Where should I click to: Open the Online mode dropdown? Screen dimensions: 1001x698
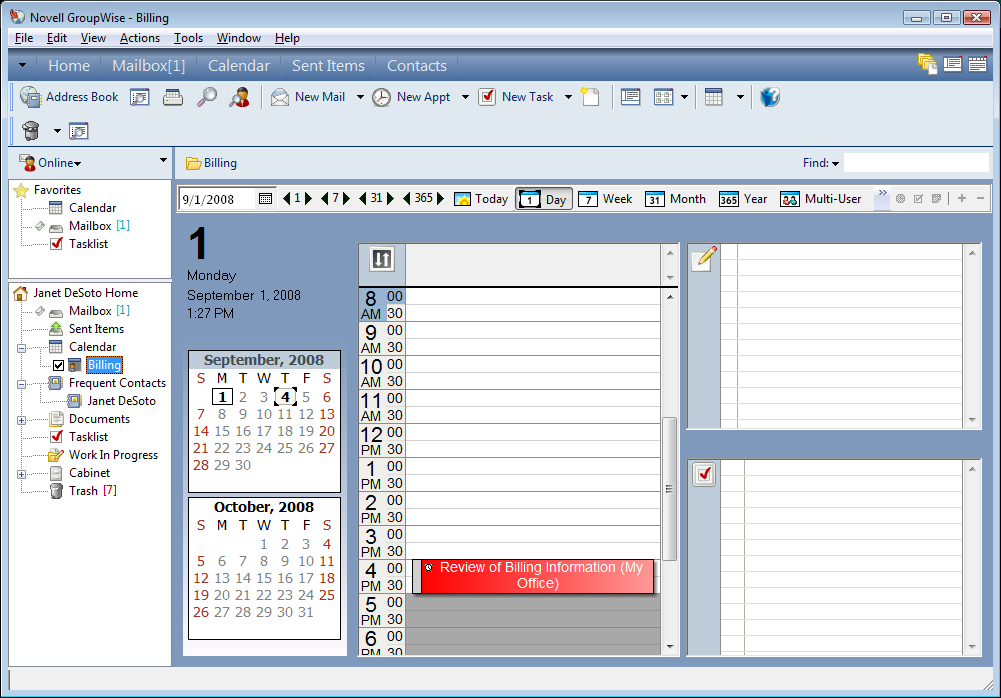tap(60, 163)
